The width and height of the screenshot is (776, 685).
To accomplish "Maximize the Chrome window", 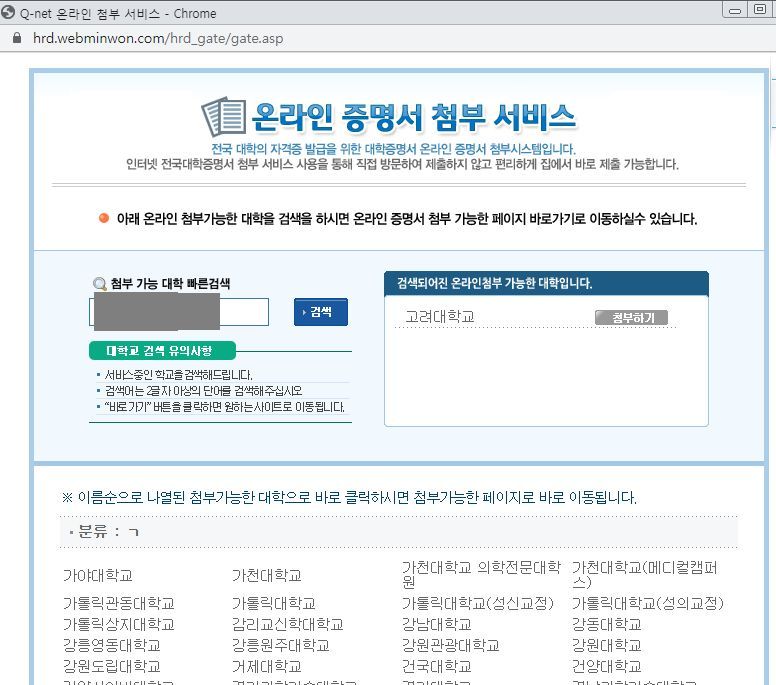I will coord(759,9).
